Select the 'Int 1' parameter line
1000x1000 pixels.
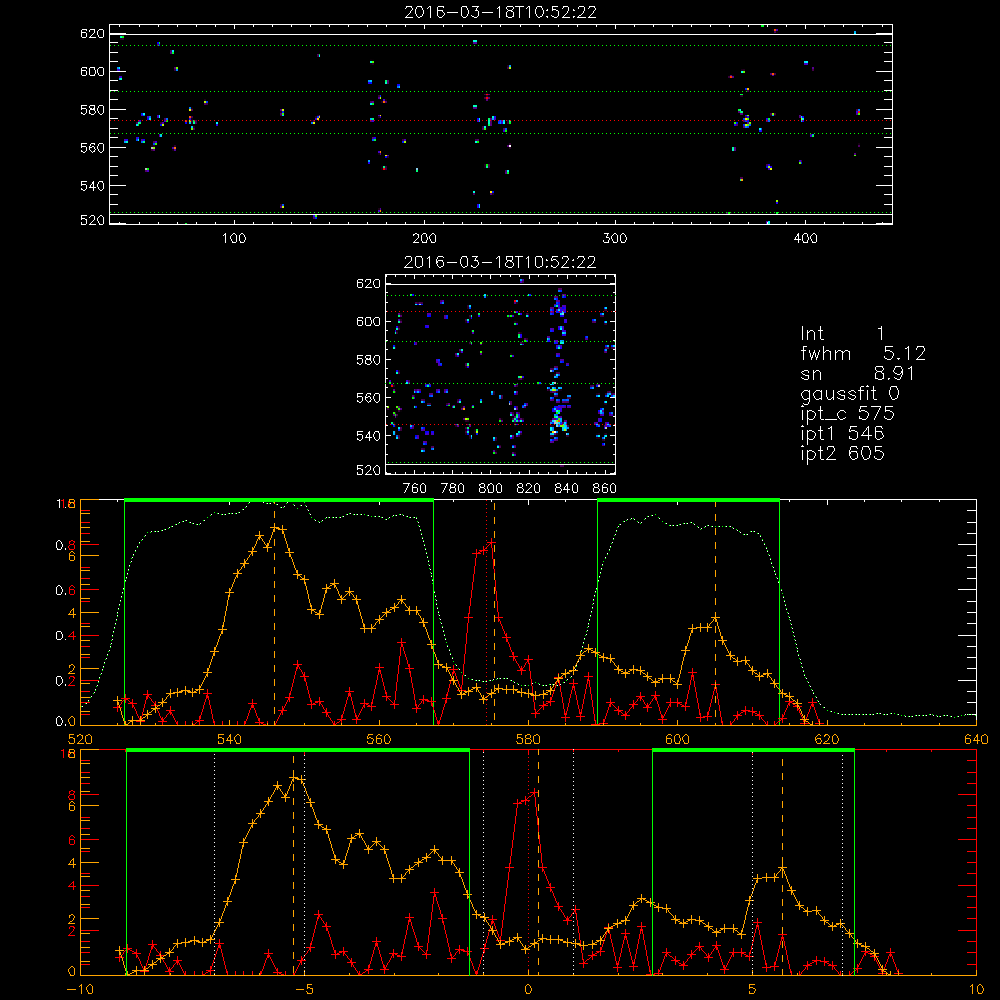[x=842, y=333]
